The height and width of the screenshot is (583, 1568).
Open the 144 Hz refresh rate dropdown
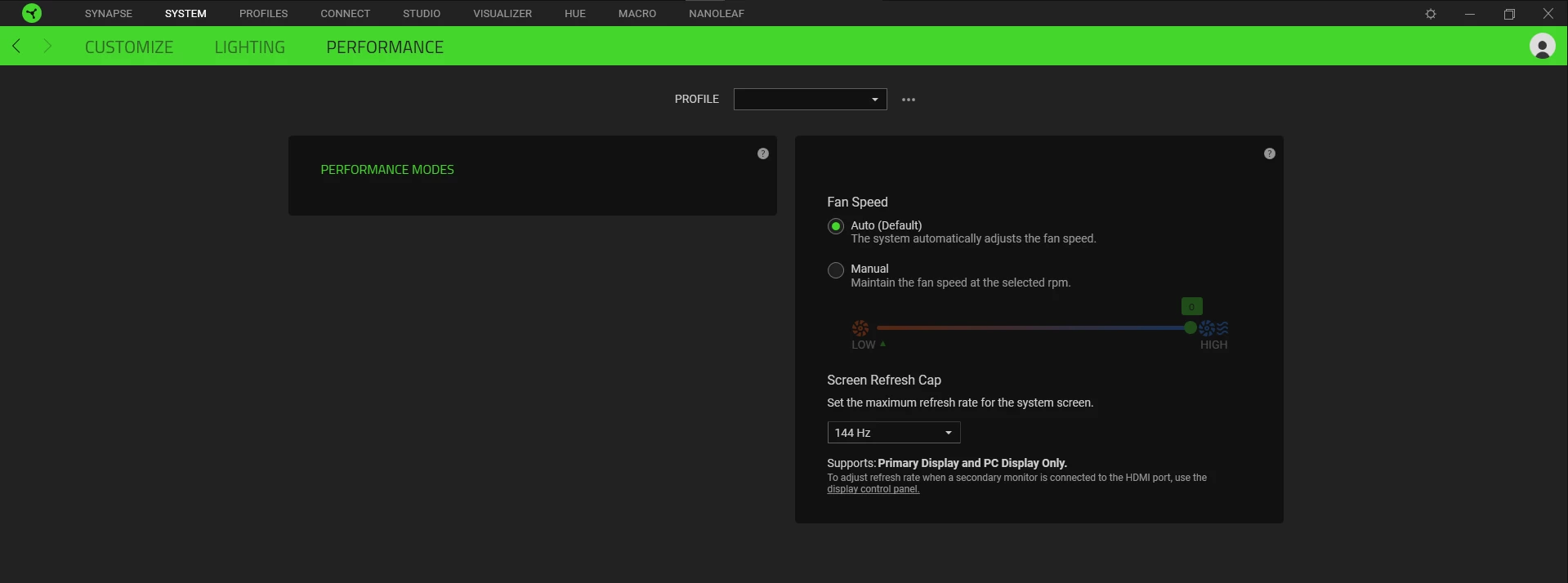tap(893, 433)
